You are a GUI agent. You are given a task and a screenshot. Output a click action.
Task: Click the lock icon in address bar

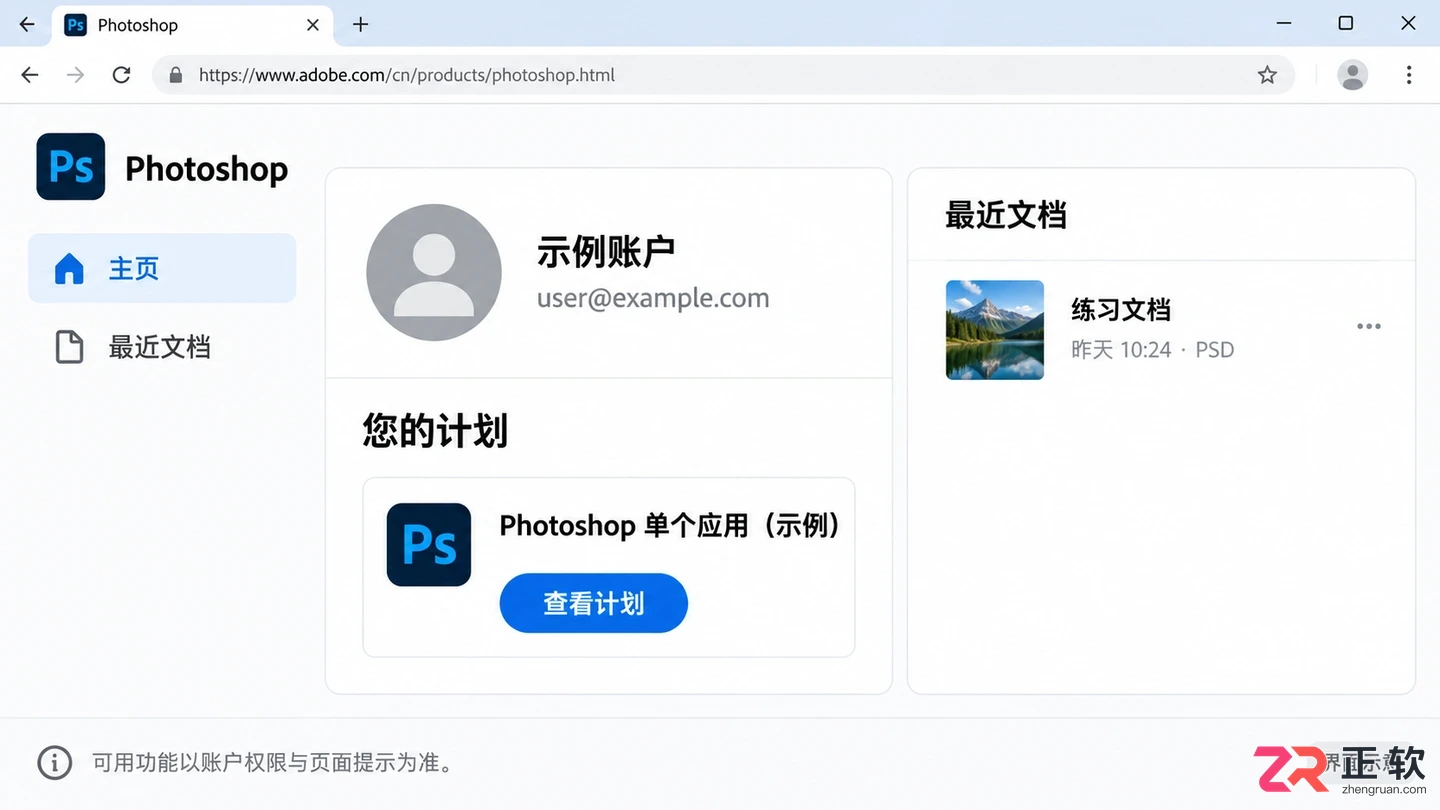coord(176,75)
